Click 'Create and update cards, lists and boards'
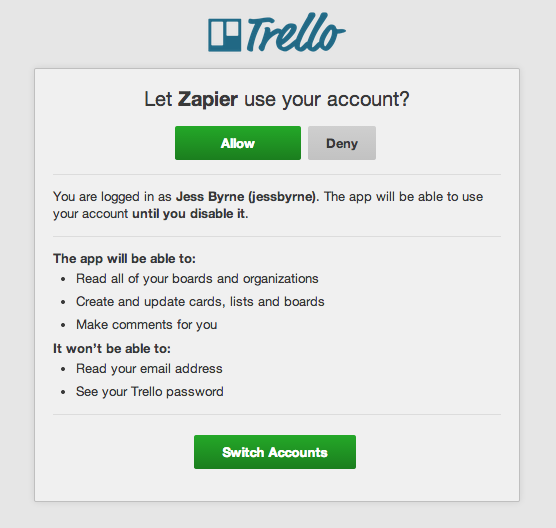This screenshot has height=528, width=556. click(x=200, y=302)
